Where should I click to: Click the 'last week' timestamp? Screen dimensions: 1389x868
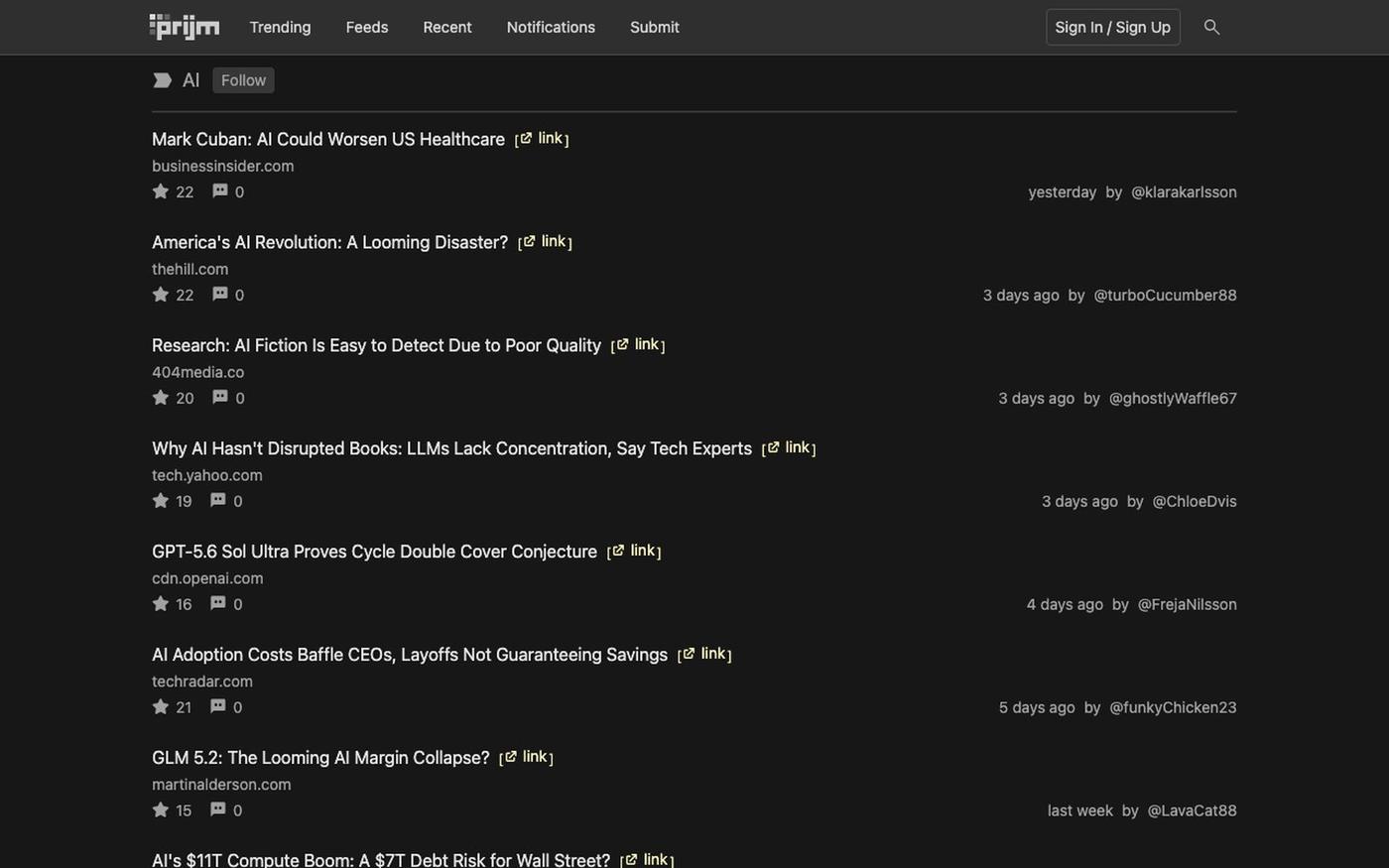[x=1079, y=810]
